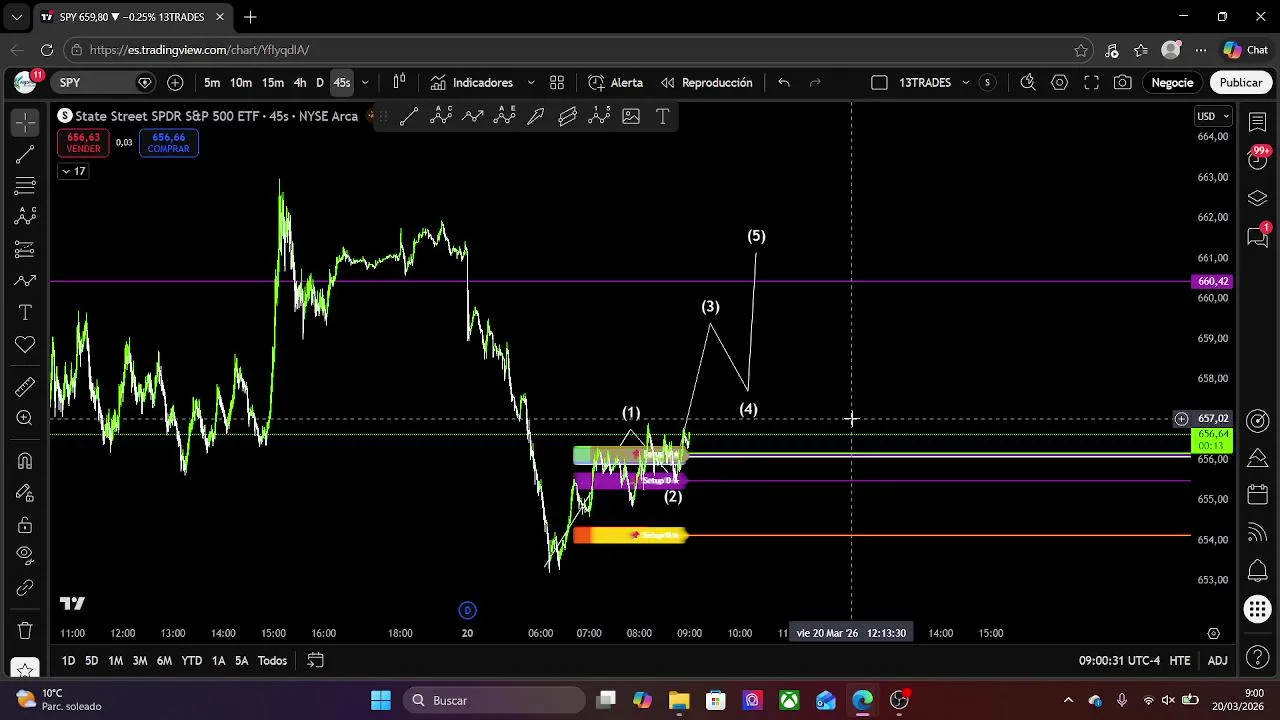Viewport: 1280px width, 720px height.
Task: Toggle hide all drawings eye icon
Action: pyautogui.click(x=25, y=555)
